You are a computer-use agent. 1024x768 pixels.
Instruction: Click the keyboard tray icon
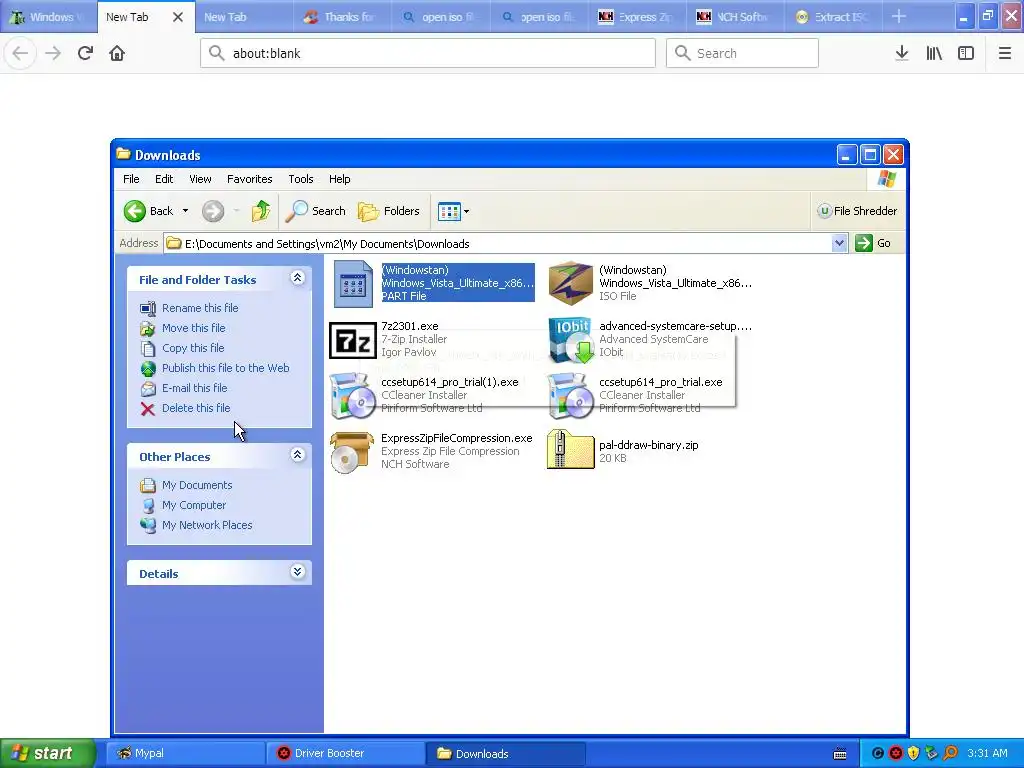click(840, 754)
